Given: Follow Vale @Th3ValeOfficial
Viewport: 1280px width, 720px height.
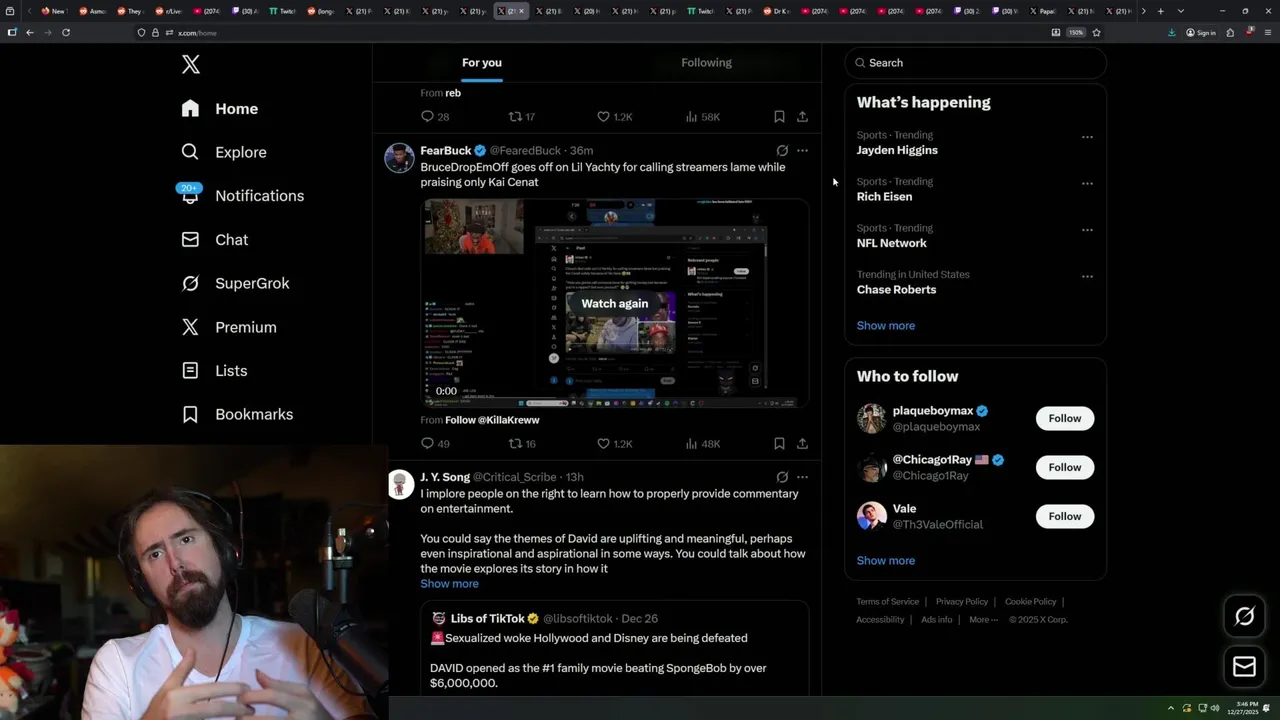Looking at the screenshot, I should (1064, 517).
